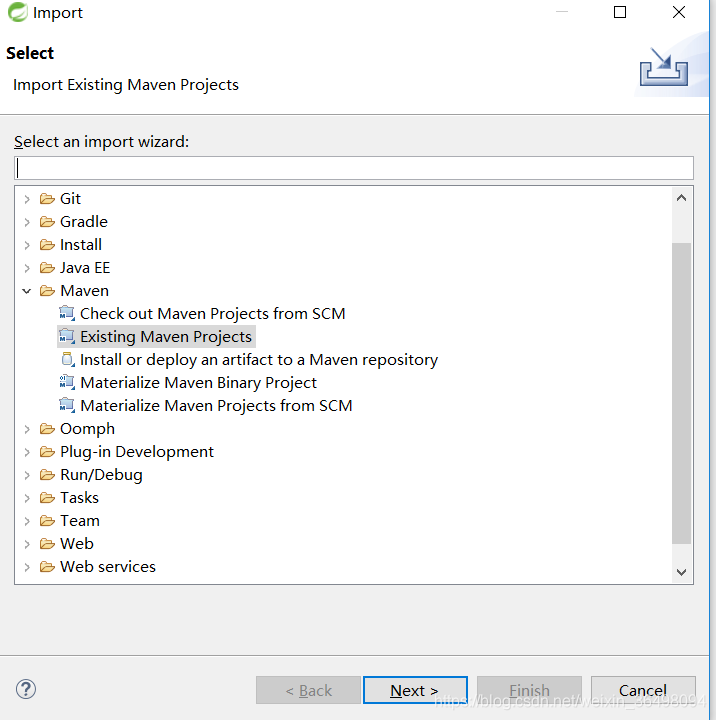
Task: Click the scroll down arrow of wizard list
Action: (x=682, y=572)
